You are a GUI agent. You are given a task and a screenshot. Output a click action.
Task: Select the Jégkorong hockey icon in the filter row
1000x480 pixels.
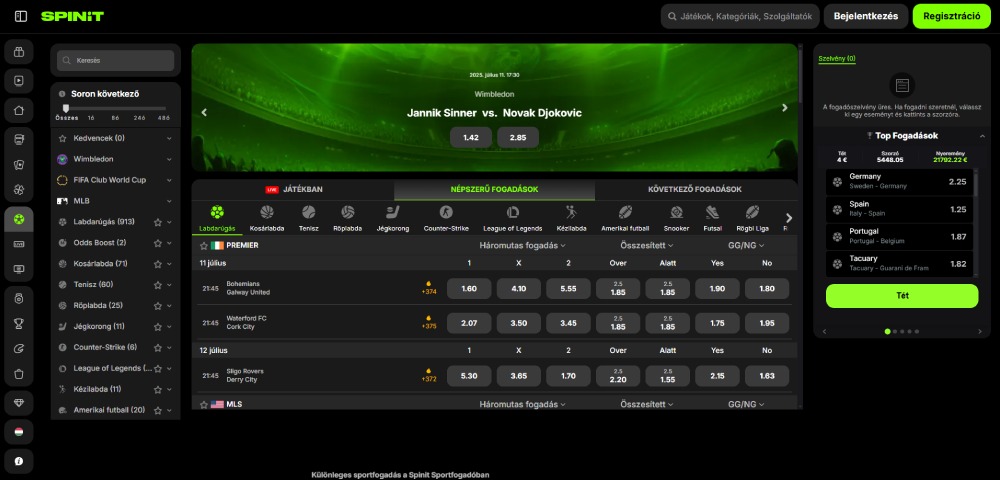coord(392,212)
